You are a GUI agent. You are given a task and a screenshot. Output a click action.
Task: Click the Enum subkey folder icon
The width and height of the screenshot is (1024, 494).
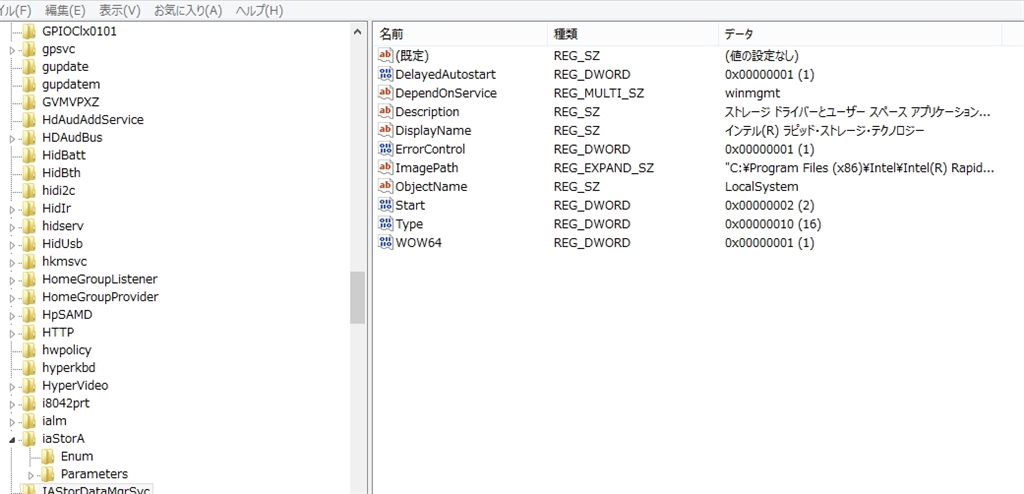click(x=48, y=456)
